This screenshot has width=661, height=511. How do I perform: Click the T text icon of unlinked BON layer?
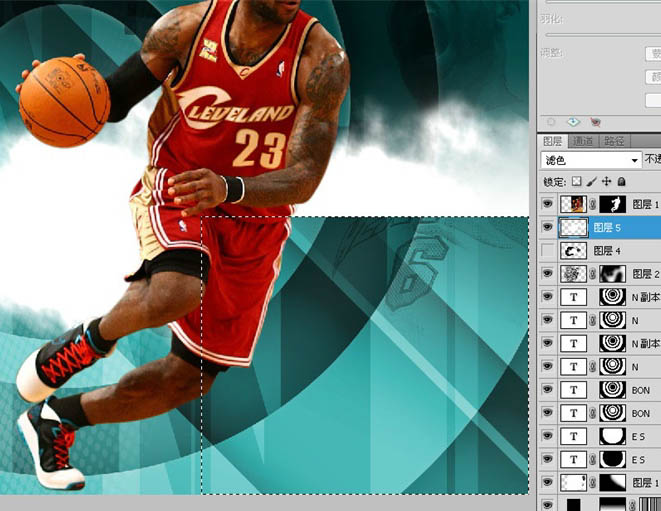573,390
